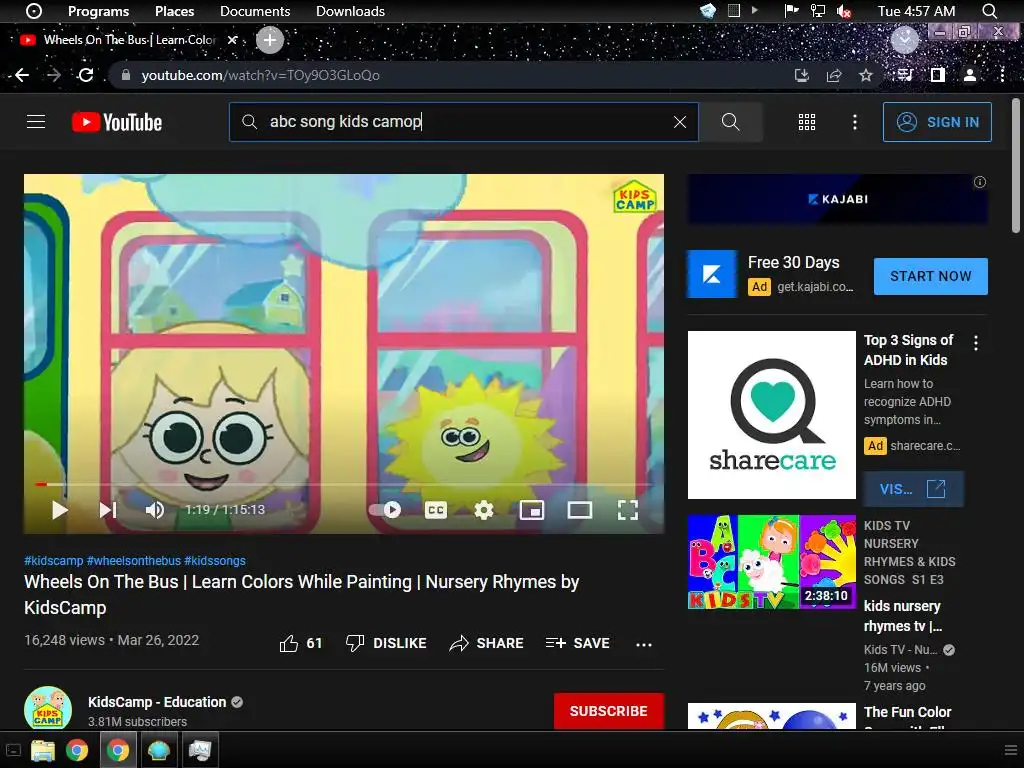Open KidsCamp - Education channel name
This screenshot has width=1024, height=768.
click(157, 702)
